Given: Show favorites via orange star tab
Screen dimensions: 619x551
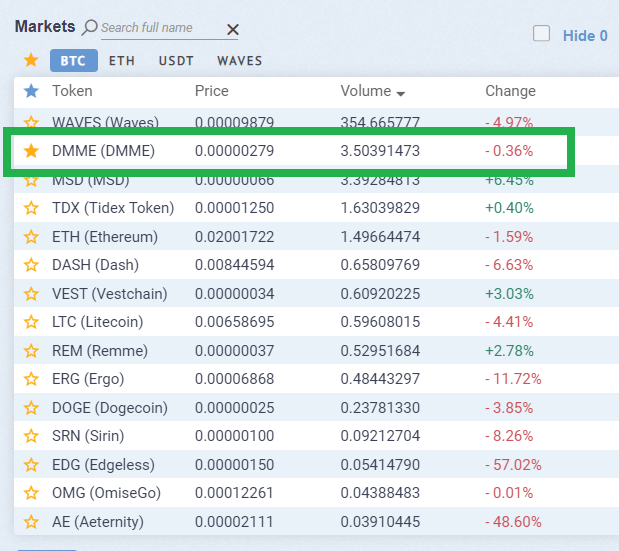Looking at the screenshot, I should pyautogui.click(x=31, y=60).
